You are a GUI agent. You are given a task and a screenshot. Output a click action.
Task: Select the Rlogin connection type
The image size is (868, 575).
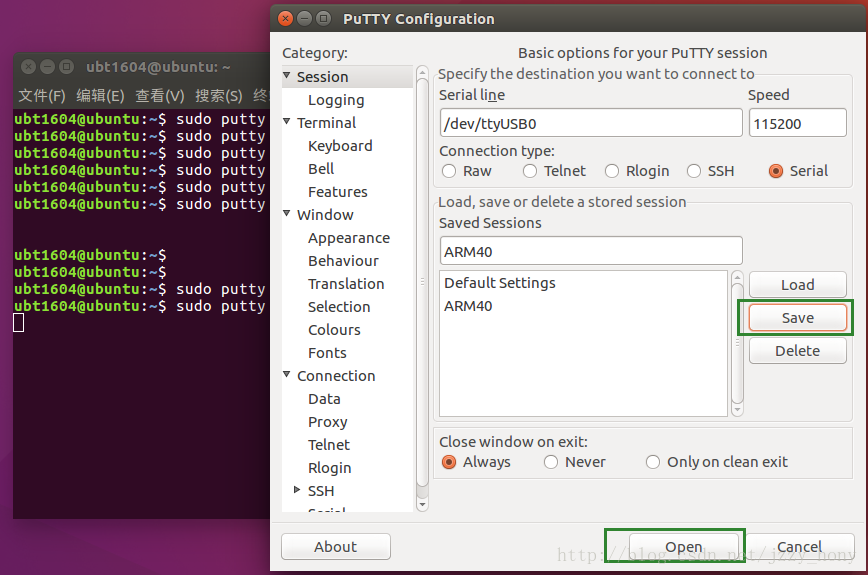pyautogui.click(x=612, y=171)
